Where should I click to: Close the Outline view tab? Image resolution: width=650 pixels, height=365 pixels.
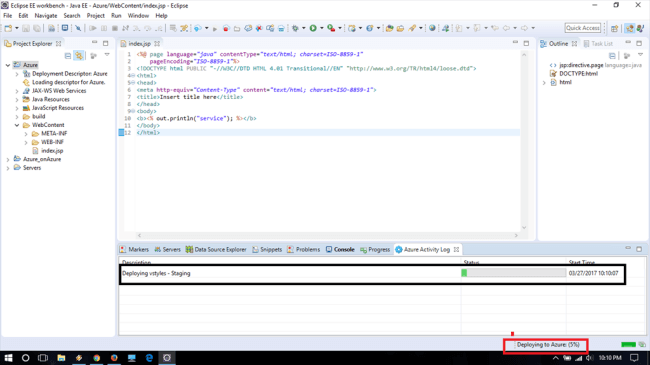tap(574, 44)
